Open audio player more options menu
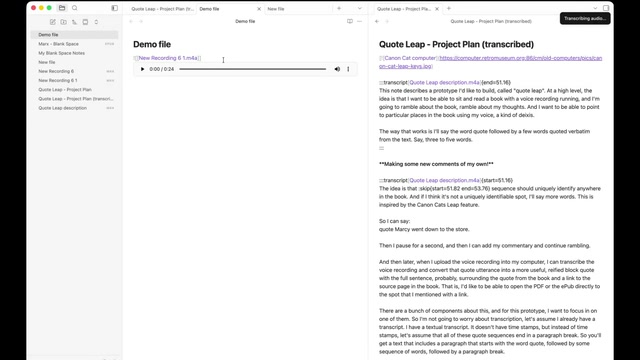Image resolution: width=640 pixels, height=360 pixels. click(x=348, y=69)
